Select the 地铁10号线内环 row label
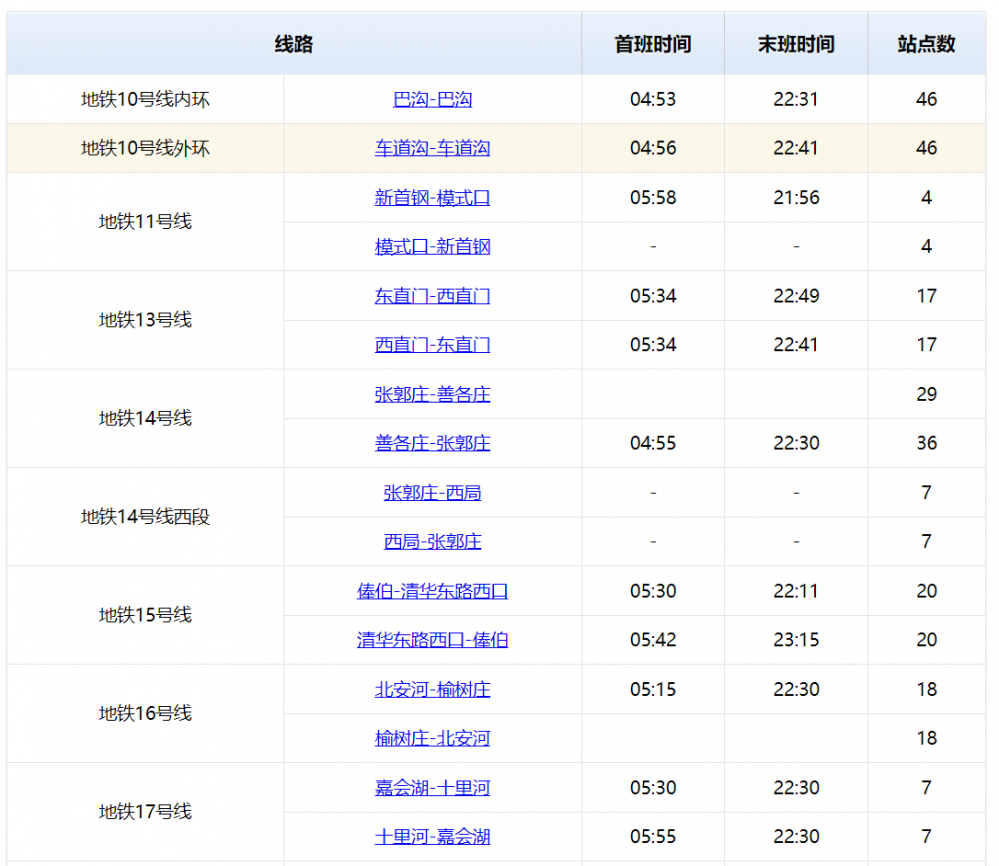This screenshot has height=866, width=999. click(145, 99)
